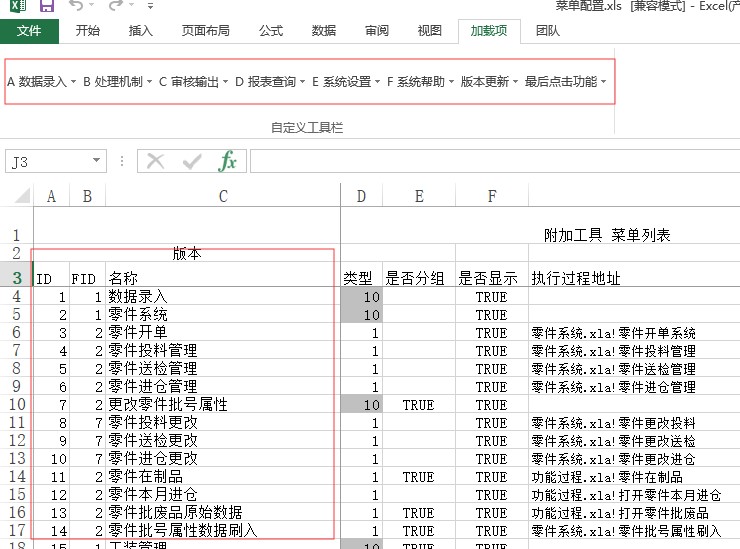This screenshot has height=549, width=740.
Task: Click the Save icon in quick access toolbar
Action: 47,6
